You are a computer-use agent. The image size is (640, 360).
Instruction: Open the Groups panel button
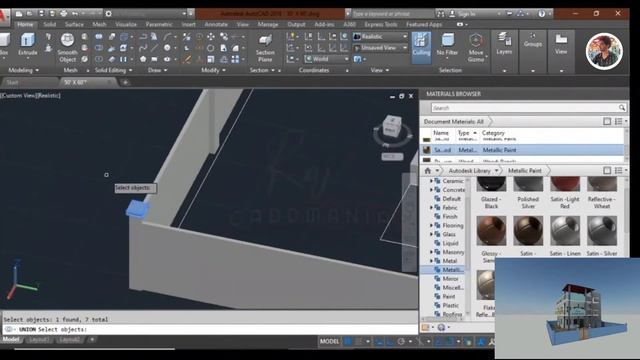pyautogui.click(x=533, y=40)
